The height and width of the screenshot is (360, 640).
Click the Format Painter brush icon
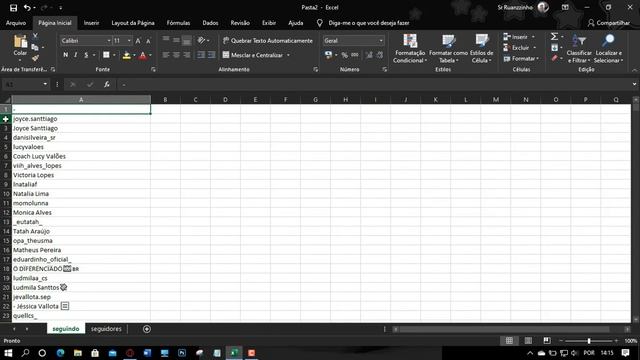click(x=36, y=58)
